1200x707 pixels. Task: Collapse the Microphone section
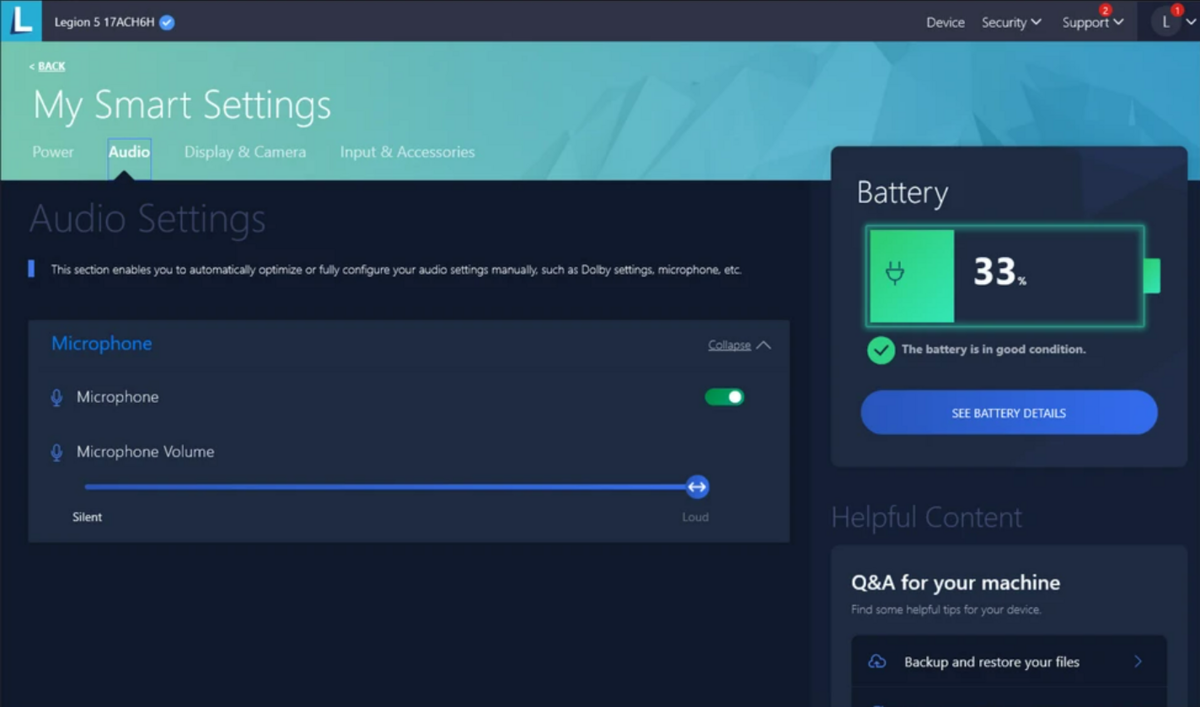(x=739, y=345)
